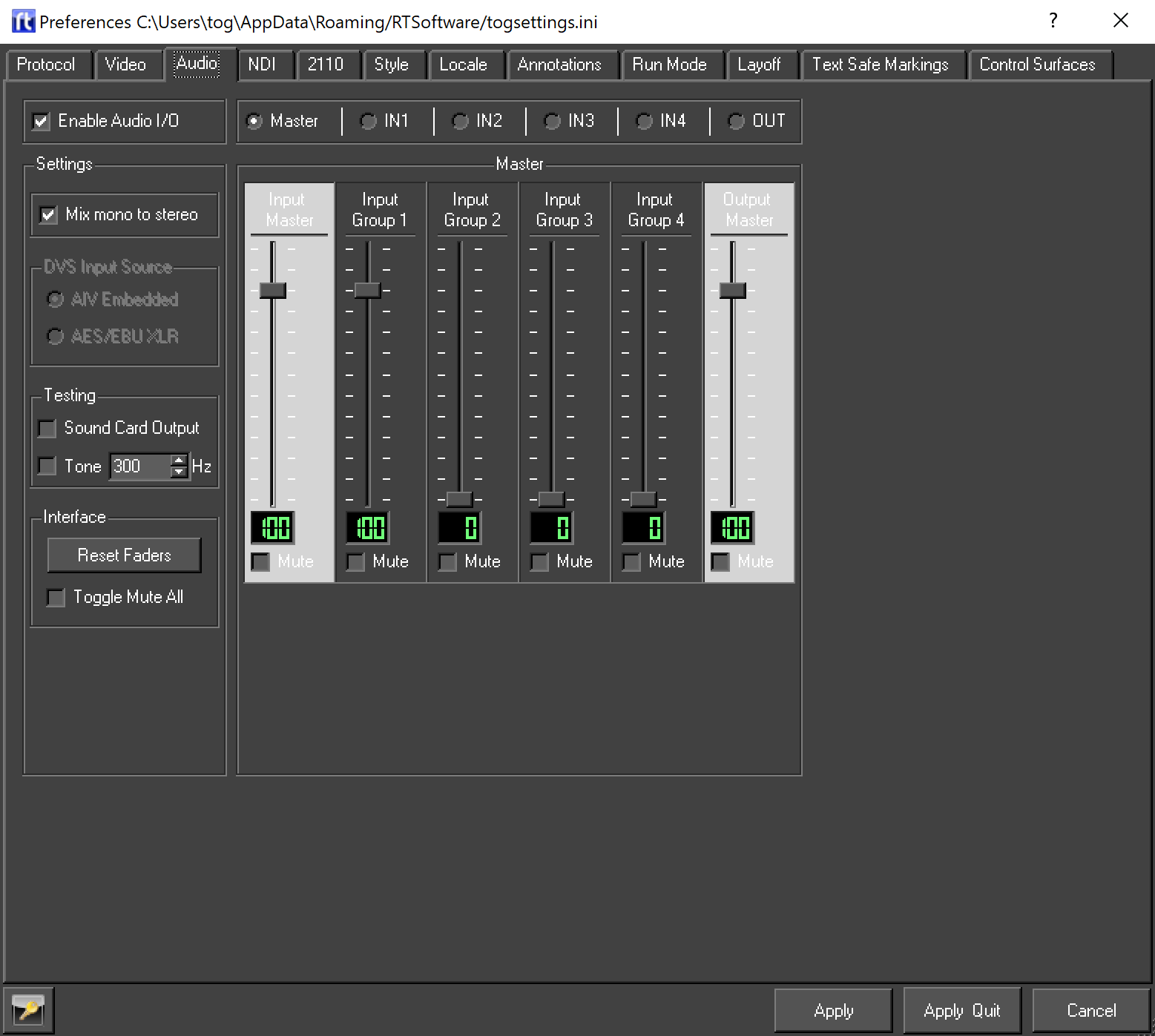Select the IN4 radio button
This screenshot has height=1036, width=1155.
(x=644, y=121)
